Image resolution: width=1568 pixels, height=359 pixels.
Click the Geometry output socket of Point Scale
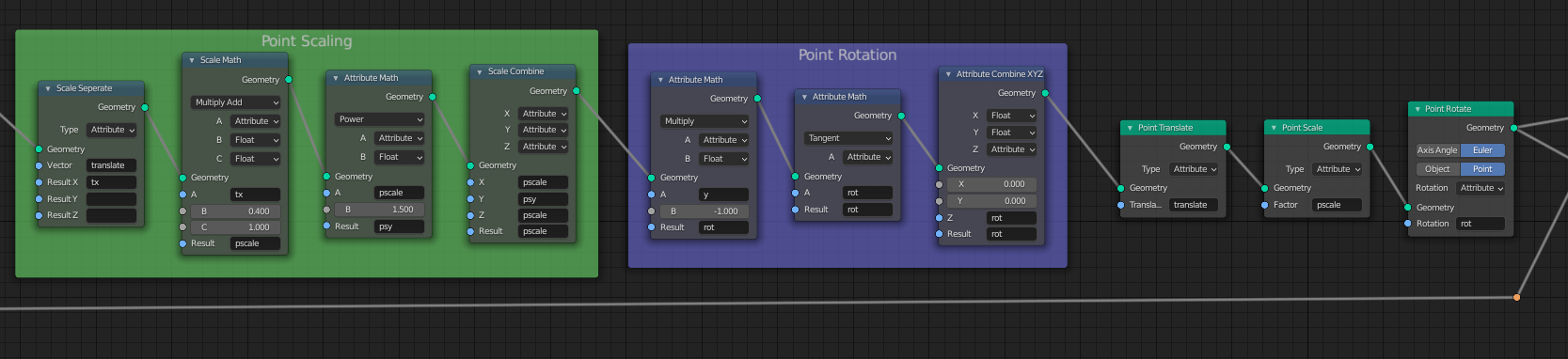point(1370,147)
